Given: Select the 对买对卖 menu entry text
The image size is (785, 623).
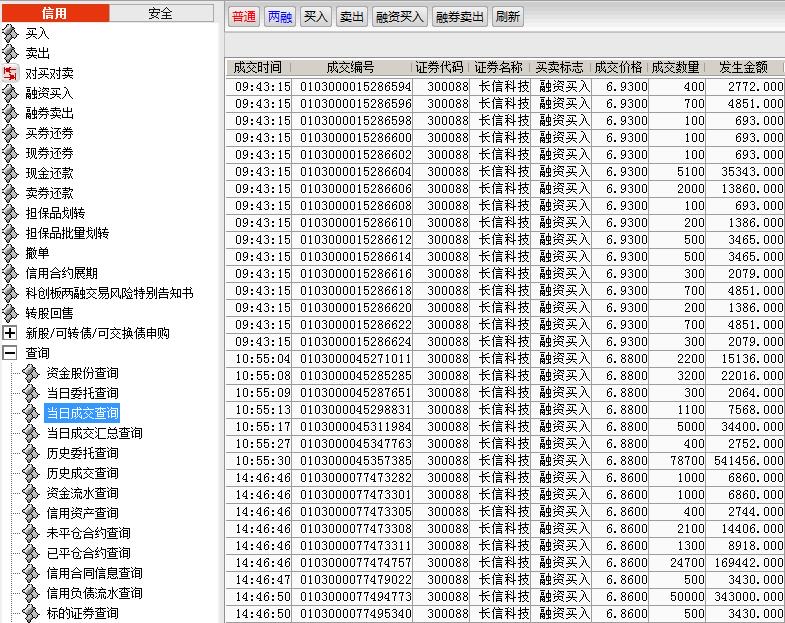Looking at the screenshot, I should tap(50, 74).
